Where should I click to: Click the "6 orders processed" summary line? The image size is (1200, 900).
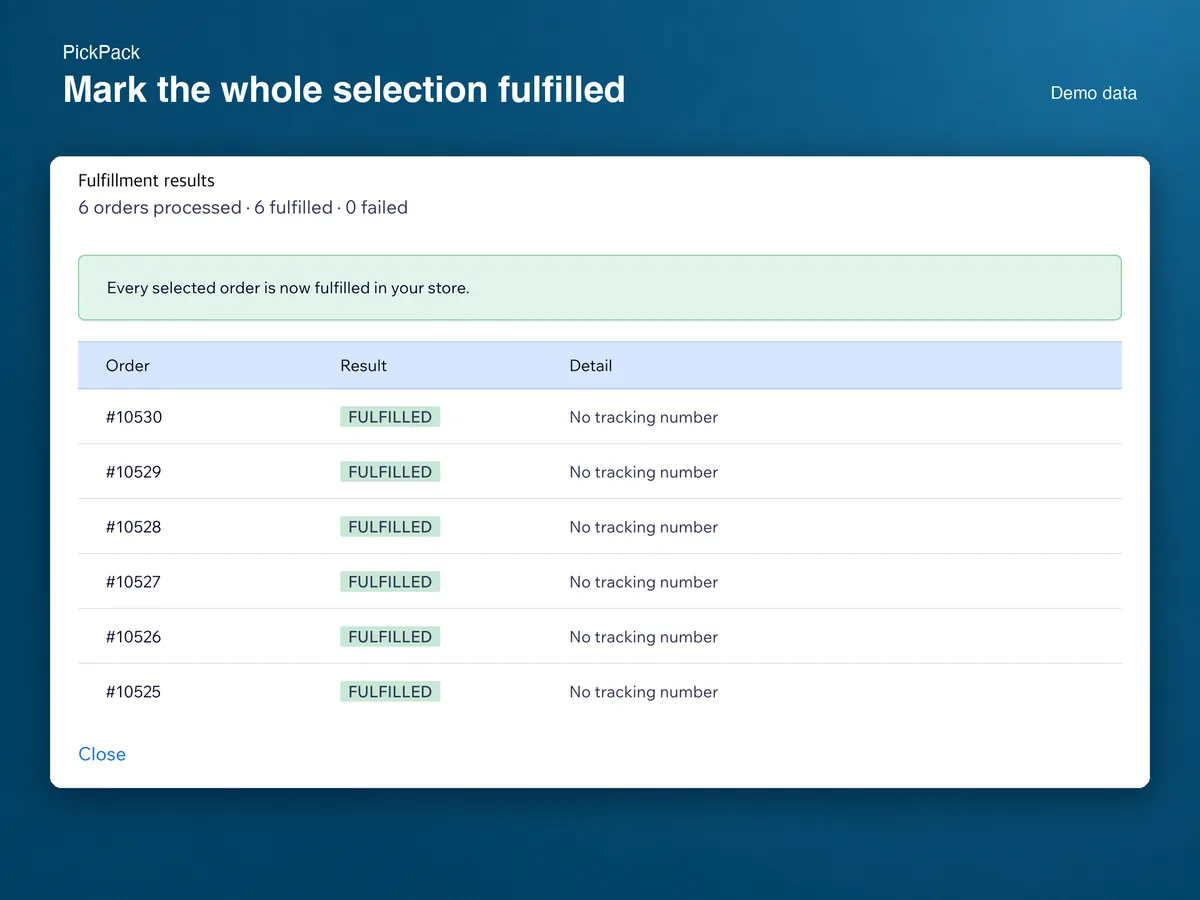point(243,208)
